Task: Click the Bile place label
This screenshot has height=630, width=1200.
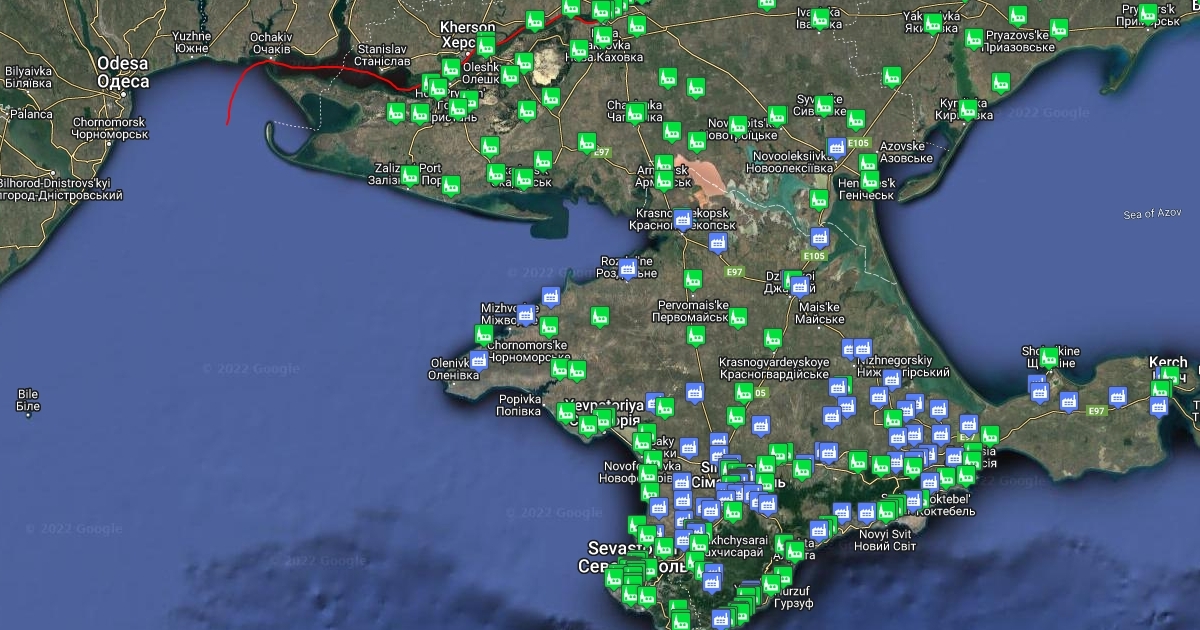Action: pyautogui.click(x=28, y=400)
